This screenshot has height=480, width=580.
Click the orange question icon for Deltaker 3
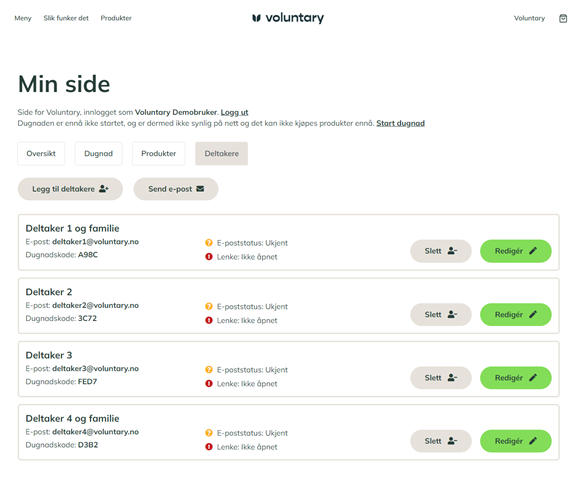209,369
